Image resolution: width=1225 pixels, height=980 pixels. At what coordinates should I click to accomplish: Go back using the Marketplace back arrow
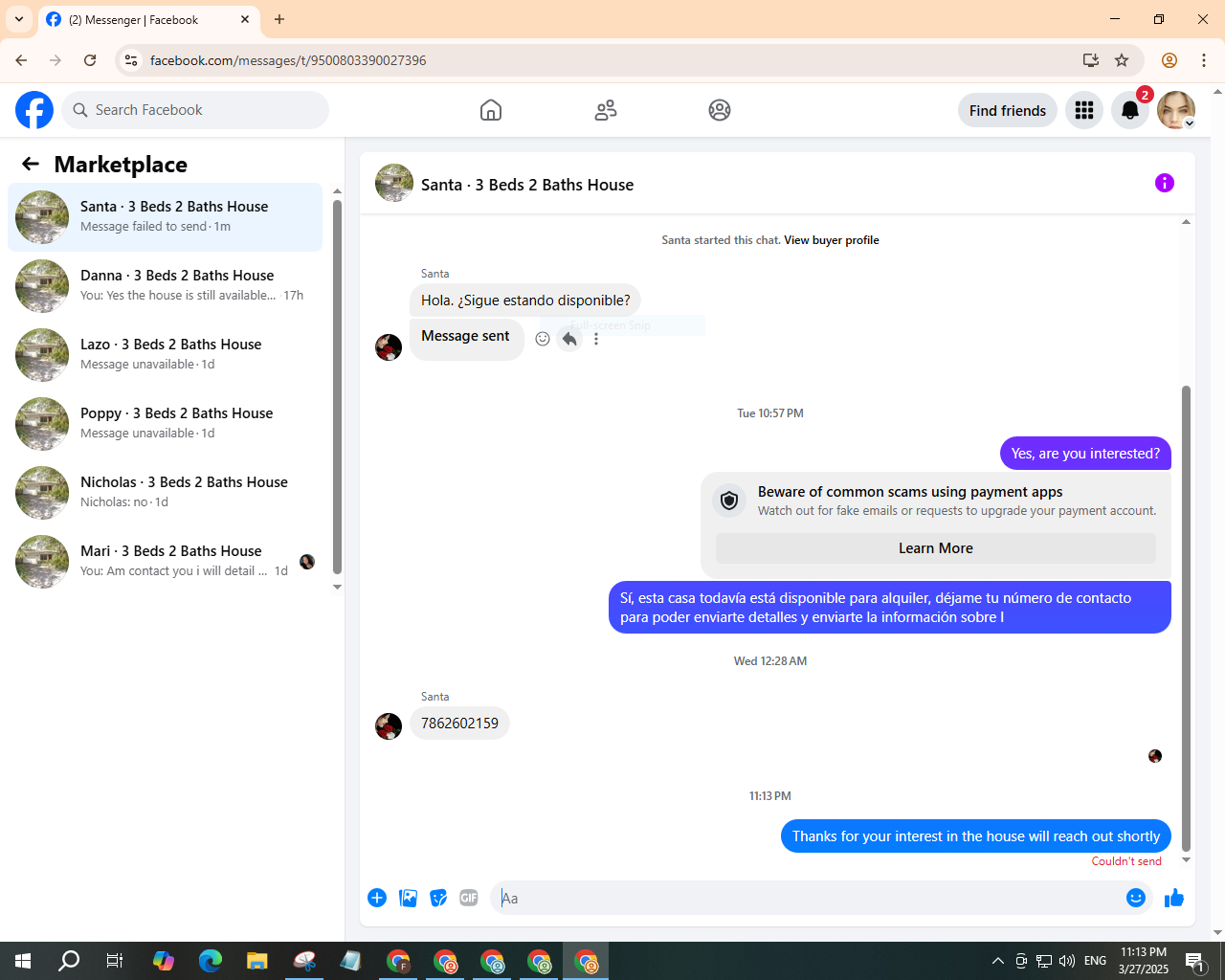point(31,165)
